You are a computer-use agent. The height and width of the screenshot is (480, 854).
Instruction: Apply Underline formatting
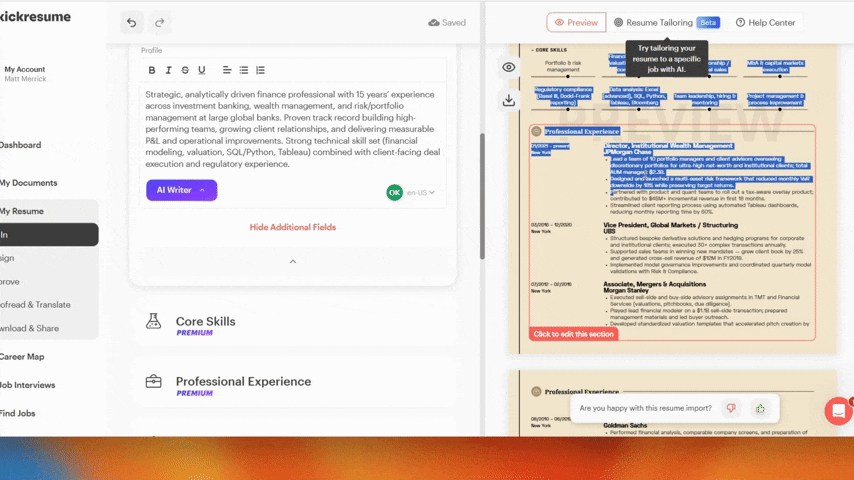[202, 70]
